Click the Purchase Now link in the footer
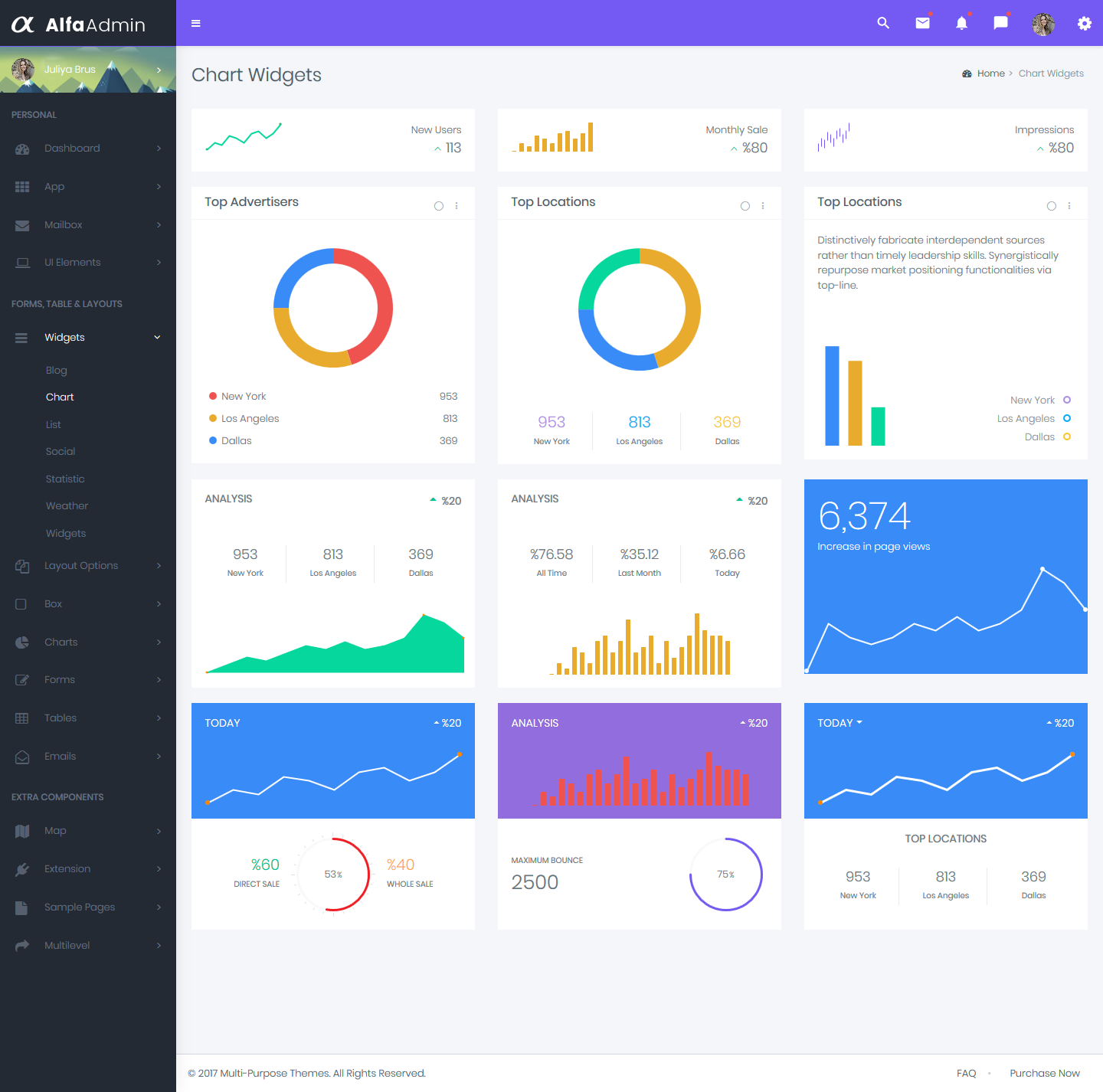This screenshot has width=1103, height=1092. [1045, 1073]
